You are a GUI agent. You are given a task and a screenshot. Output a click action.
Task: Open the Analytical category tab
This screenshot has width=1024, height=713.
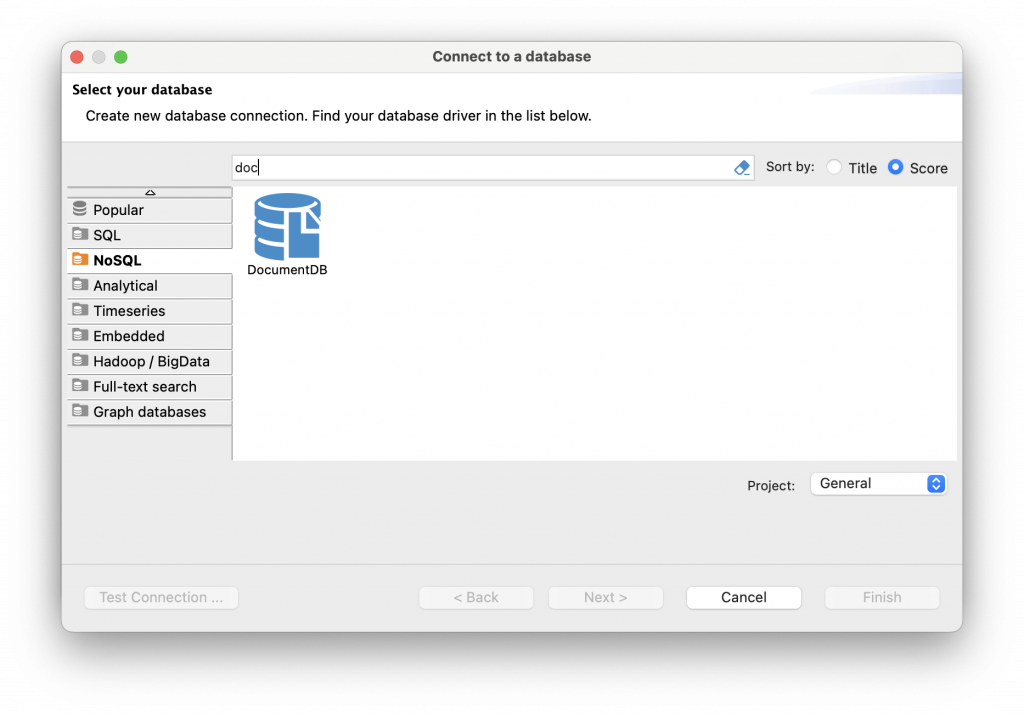[x=150, y=286]
